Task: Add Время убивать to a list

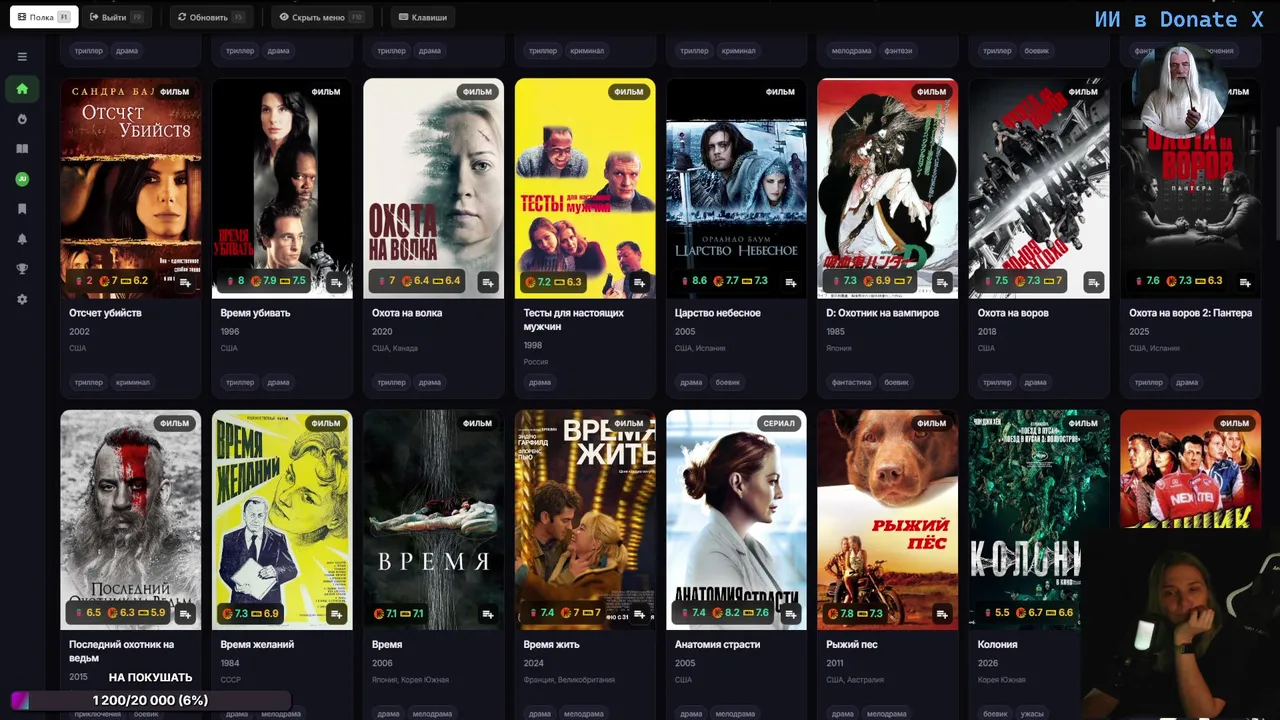Action: [x=336, y=282]
